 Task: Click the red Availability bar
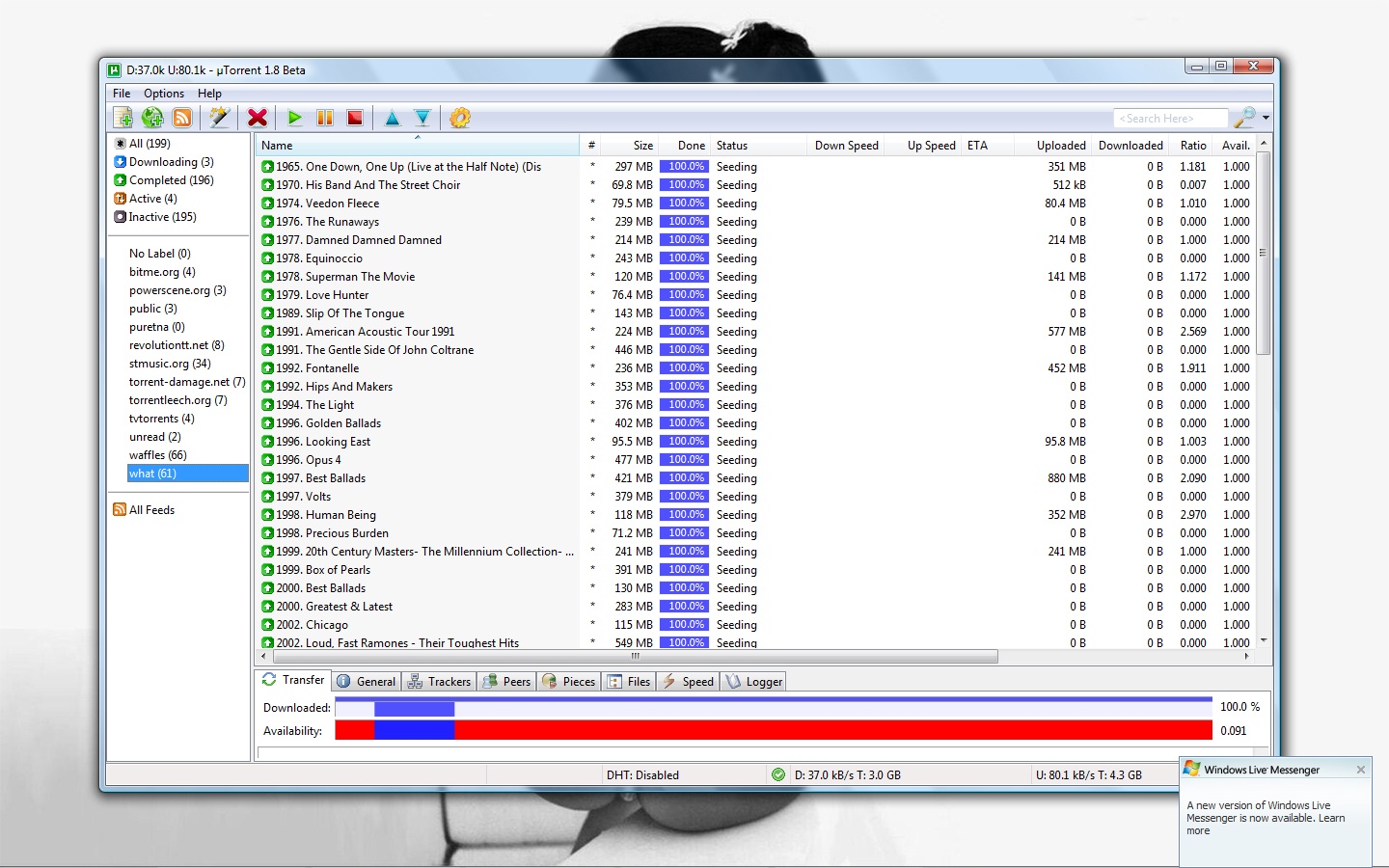[x=774, y=730]
